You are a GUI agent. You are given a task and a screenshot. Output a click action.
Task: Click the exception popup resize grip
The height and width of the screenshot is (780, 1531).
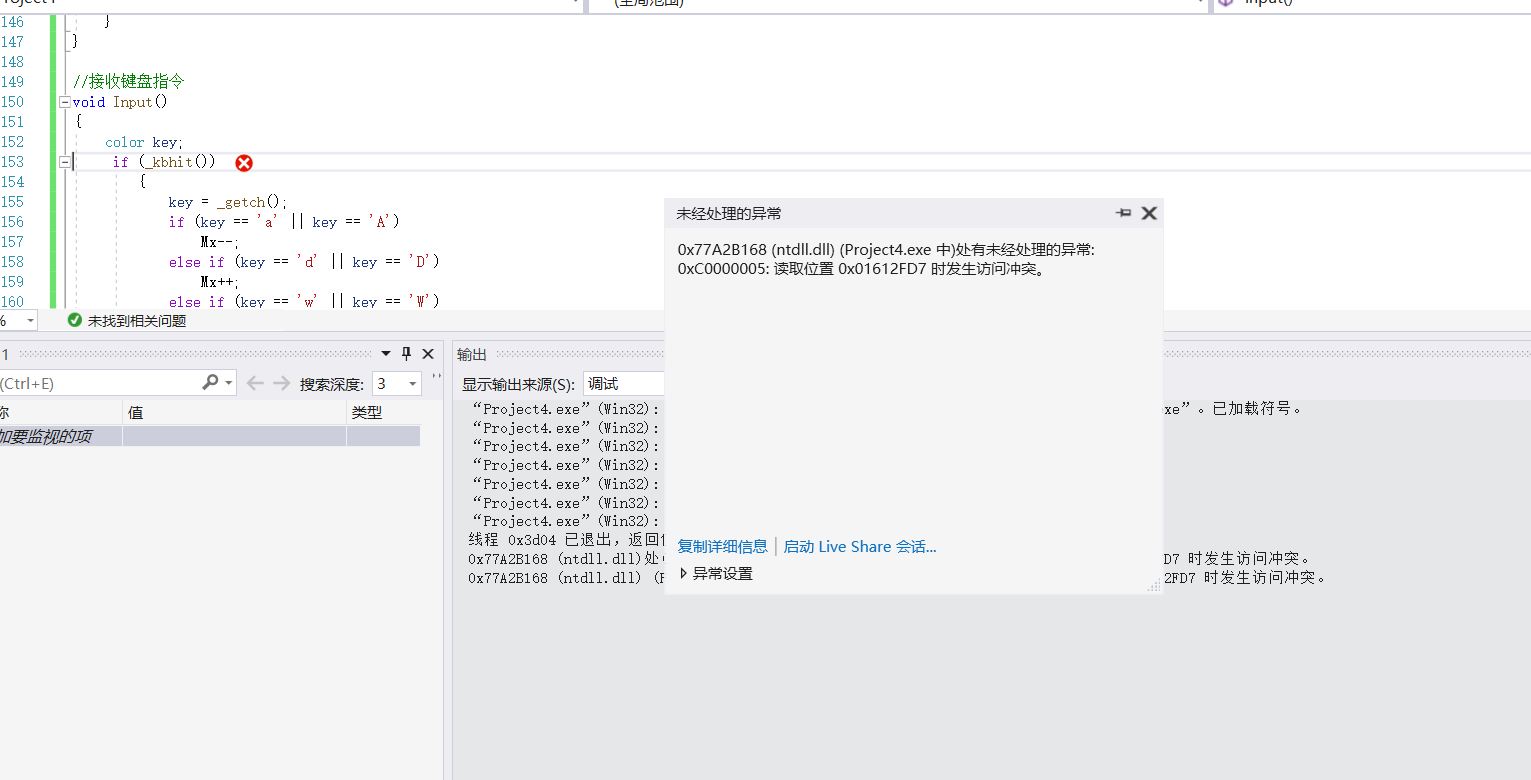tap(1154, 586)
